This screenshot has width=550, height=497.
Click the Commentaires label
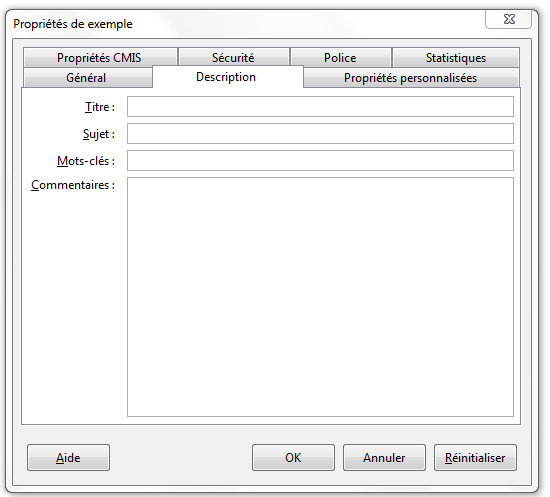[x=73, y=185]
